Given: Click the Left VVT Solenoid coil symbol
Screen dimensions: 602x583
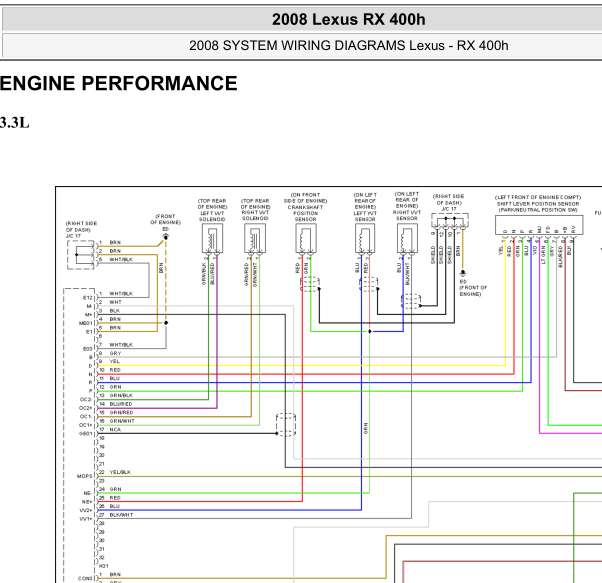Looking at the screenshot, I should click(212, 238).
